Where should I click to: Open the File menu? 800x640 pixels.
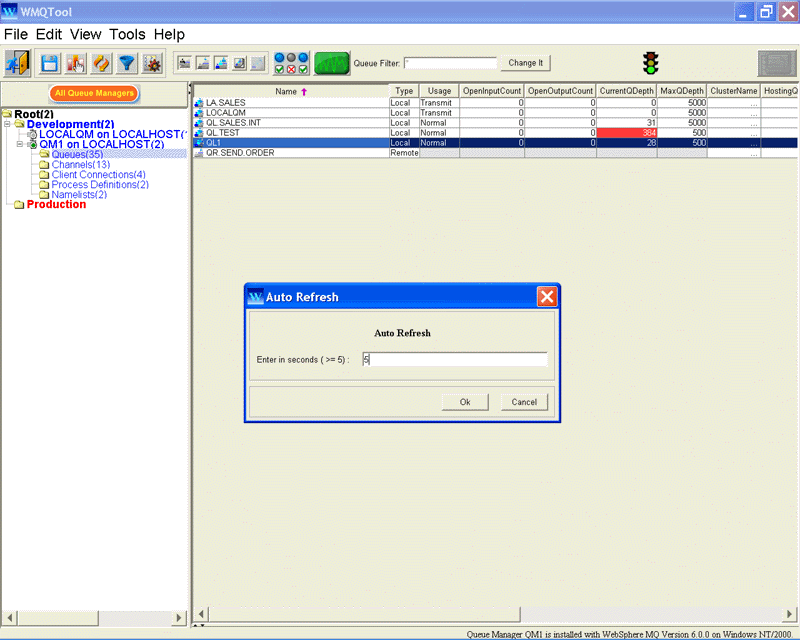tap(16, 35)
